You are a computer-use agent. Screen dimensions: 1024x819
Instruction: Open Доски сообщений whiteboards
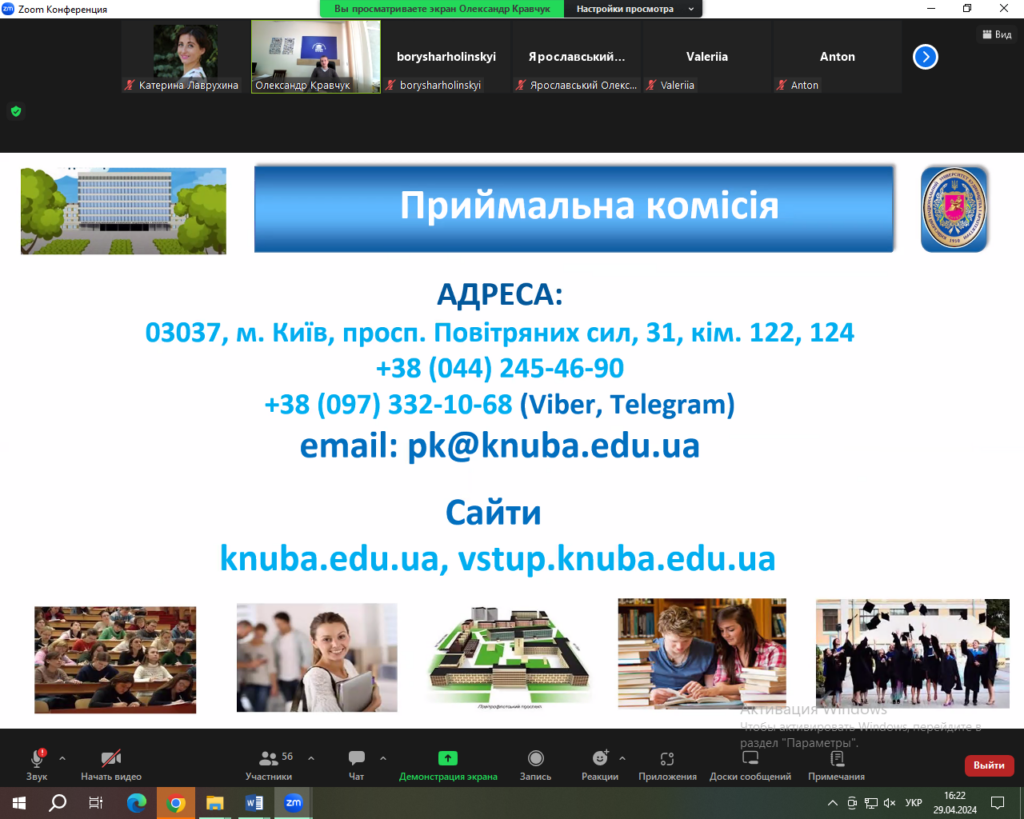pos(750,765)
